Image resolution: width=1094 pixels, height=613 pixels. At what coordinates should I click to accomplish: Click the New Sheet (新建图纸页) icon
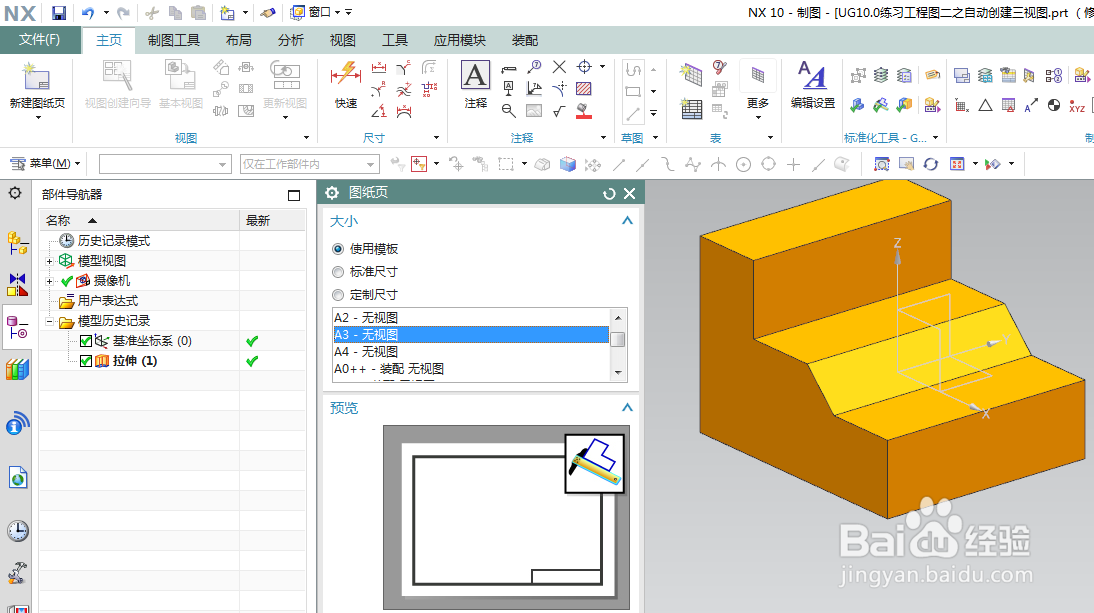pyautogui.click(x=36, y=77)
